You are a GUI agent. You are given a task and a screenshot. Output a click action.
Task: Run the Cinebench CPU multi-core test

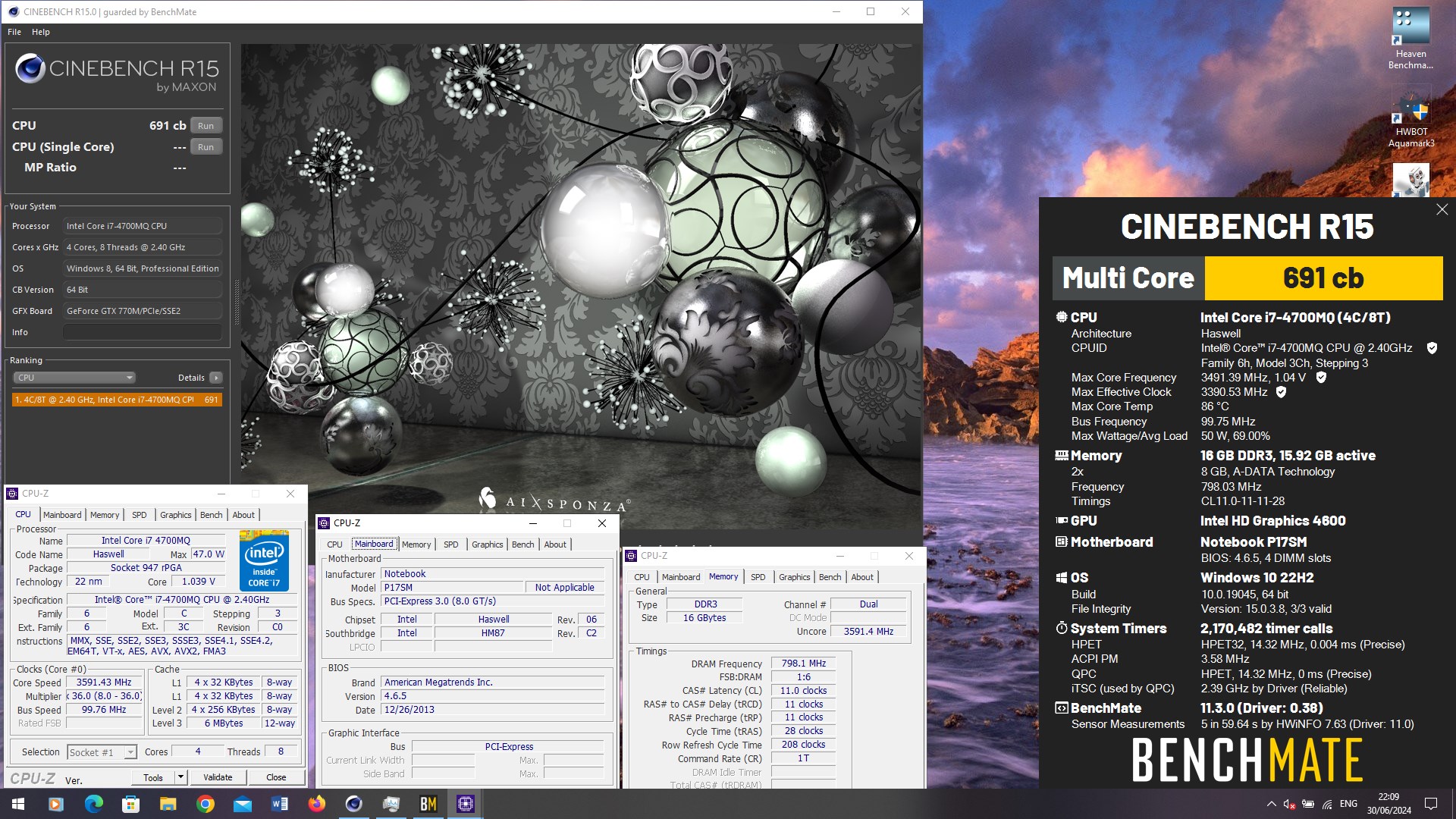pos(206,126)
